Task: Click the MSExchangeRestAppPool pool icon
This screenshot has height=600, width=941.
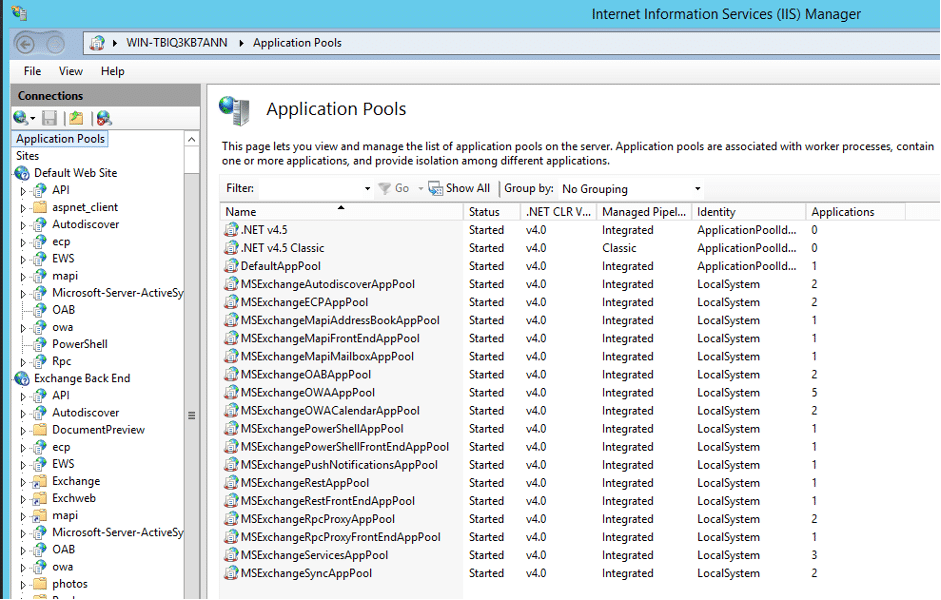Action: [x=231, y=483]
